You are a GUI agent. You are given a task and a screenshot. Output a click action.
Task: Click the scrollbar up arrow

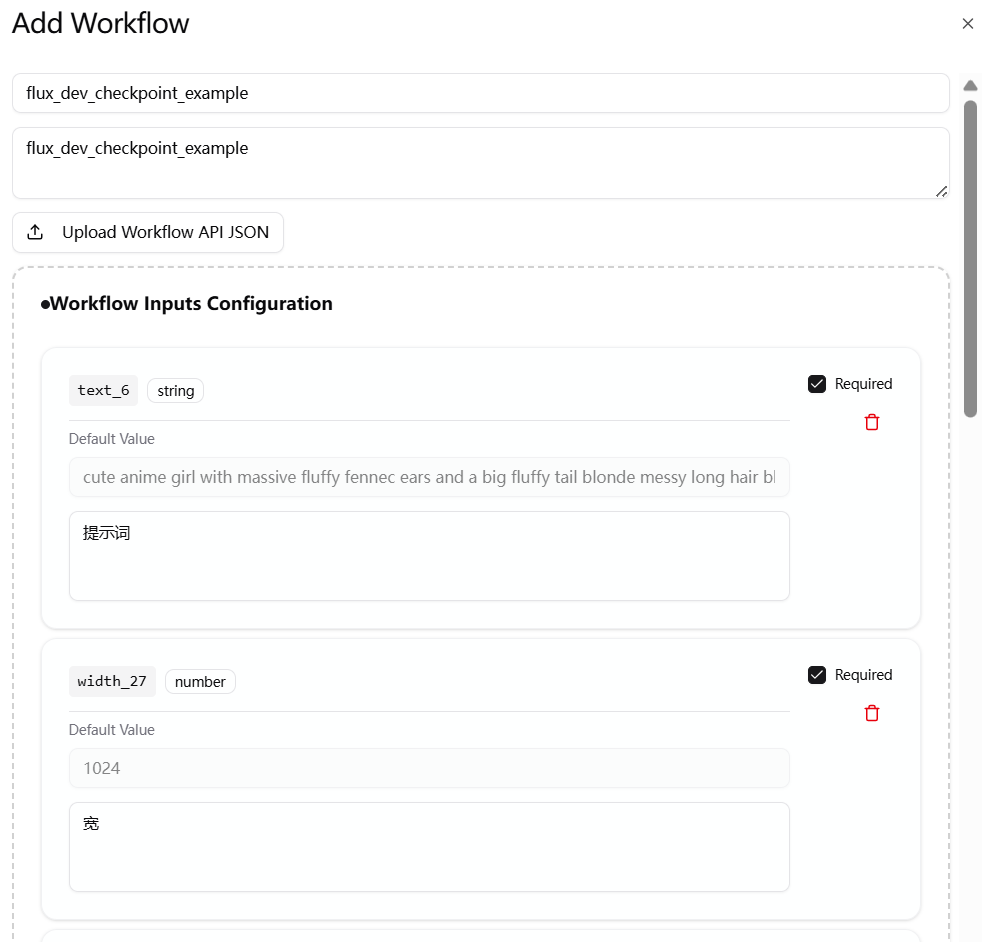[970, 86]
